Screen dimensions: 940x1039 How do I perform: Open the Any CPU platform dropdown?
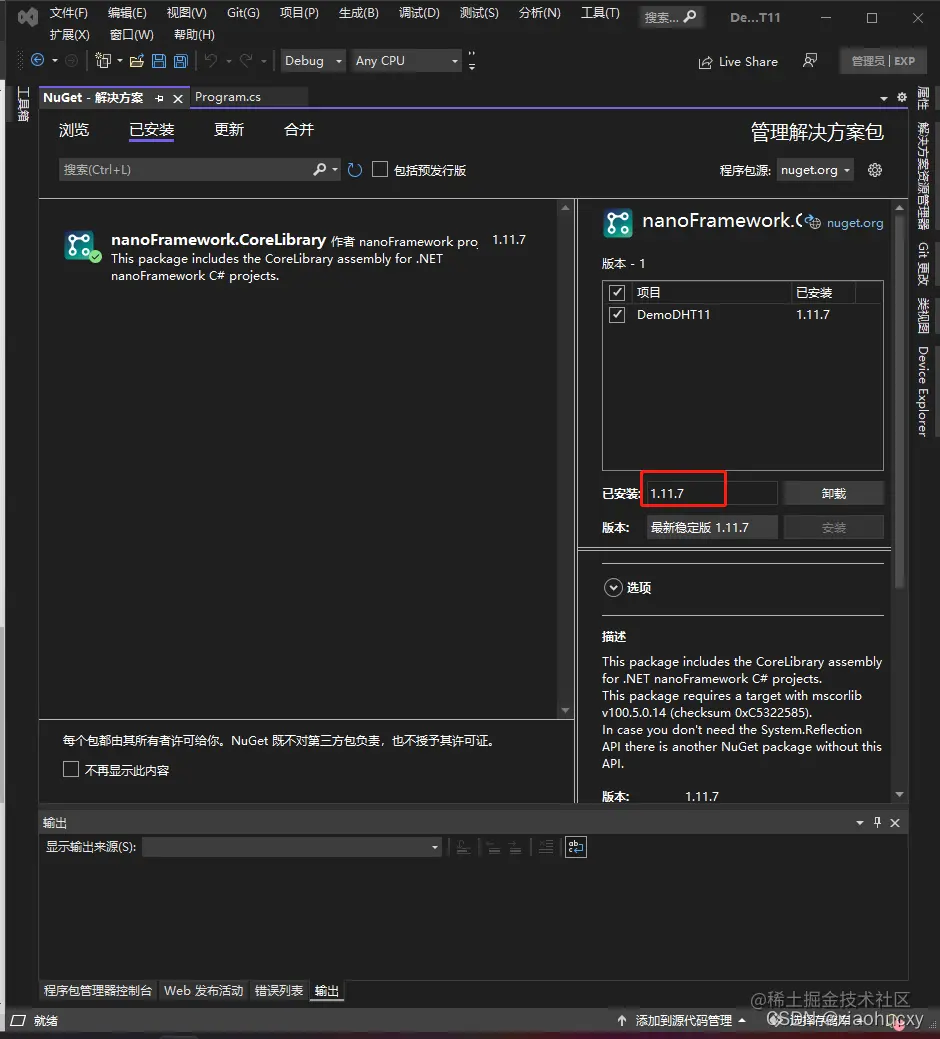pos(406,61)
